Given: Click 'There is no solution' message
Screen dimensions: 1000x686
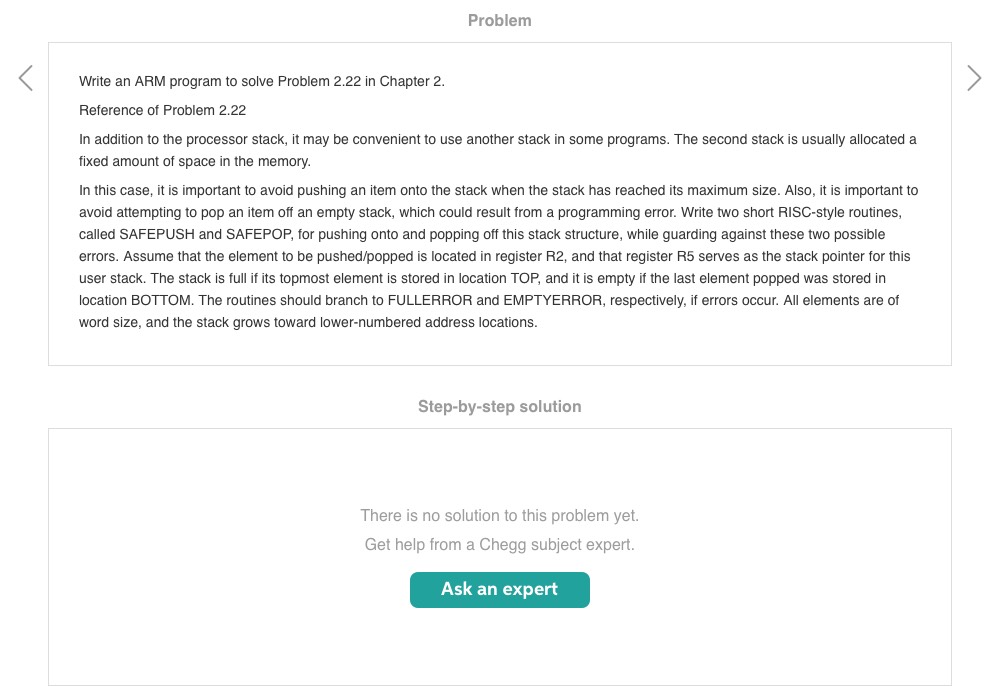Looking at the screenshot, I should coord(499,515).
